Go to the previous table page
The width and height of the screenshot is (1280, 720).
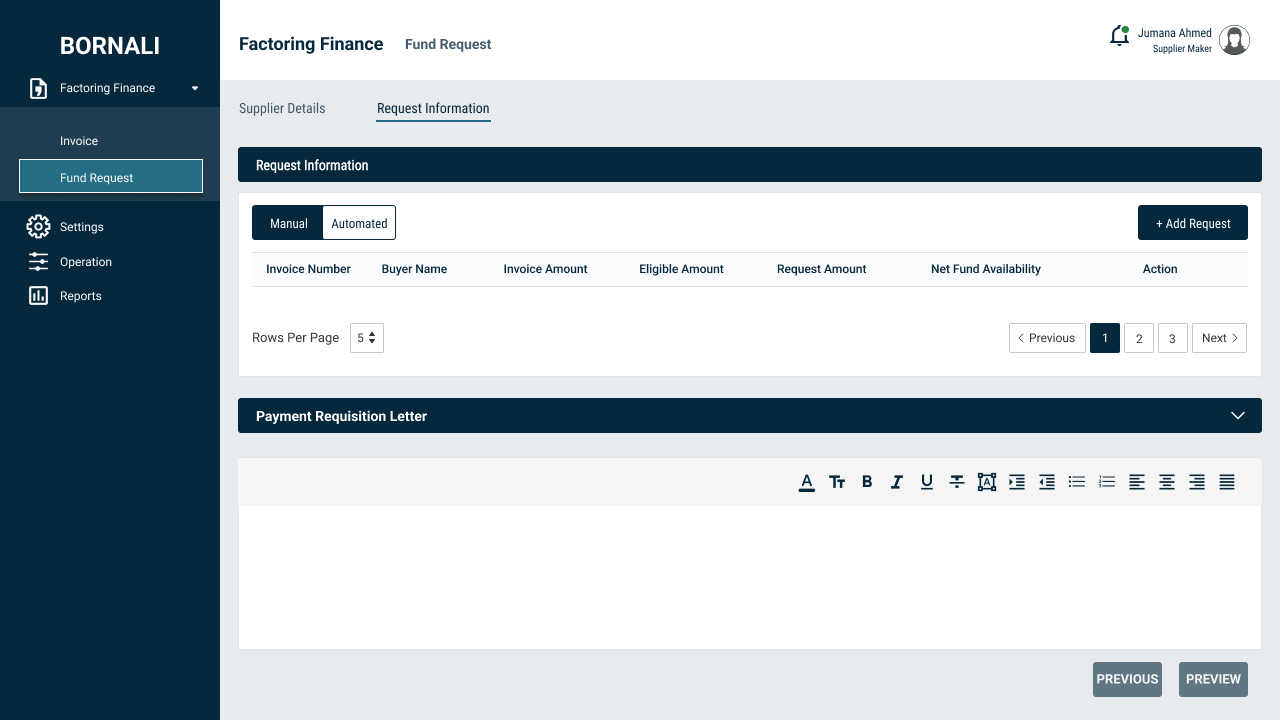tap(1047, 338)
